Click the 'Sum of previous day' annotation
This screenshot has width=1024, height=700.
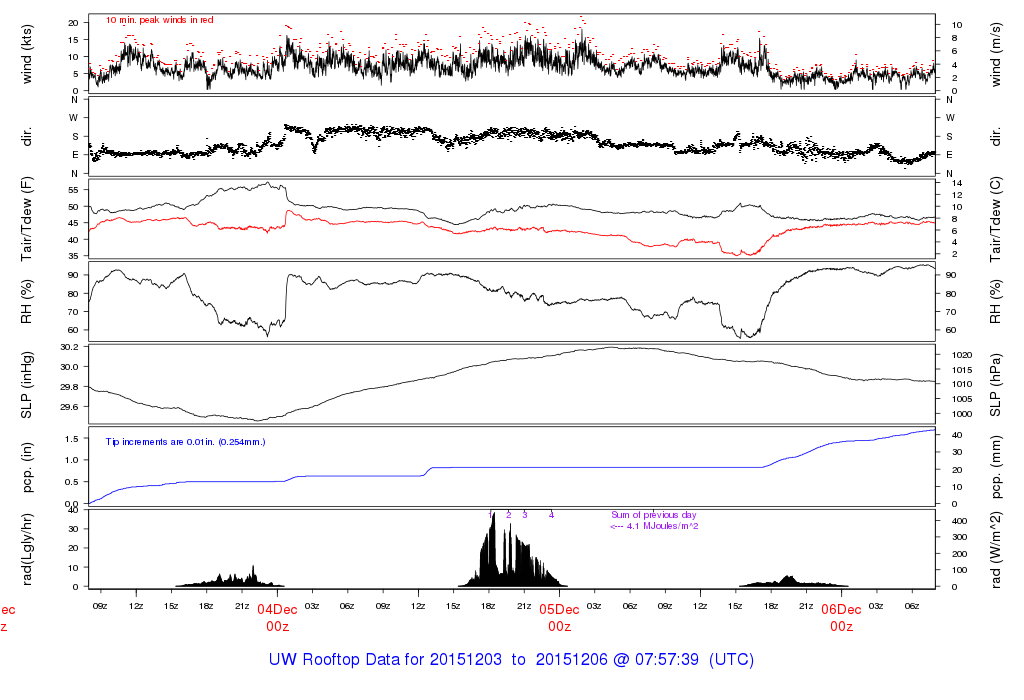[654, 515]
